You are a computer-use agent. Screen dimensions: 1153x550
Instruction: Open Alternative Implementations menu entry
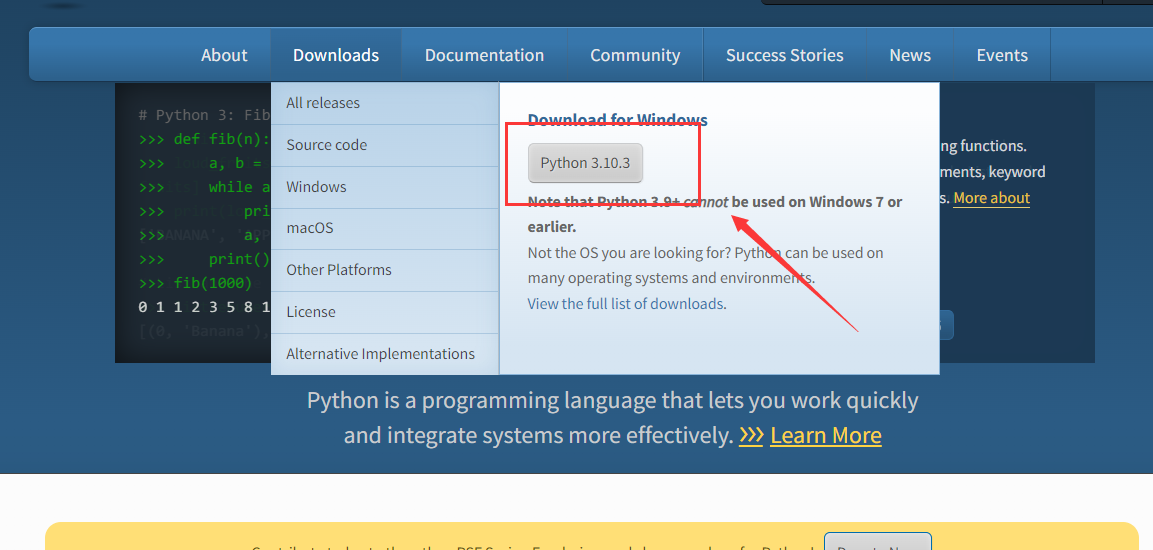(x=380, y=354)
